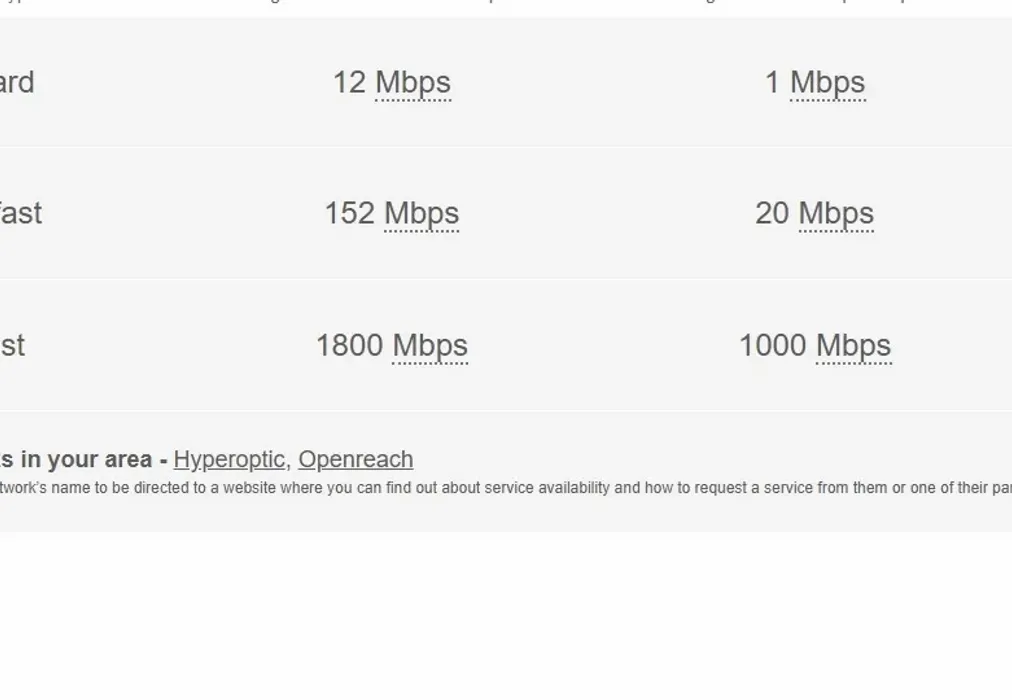Click the 1 in the first row's upload speed
The height and width of the screenshot is (700, 1012).
coord(772,83)
